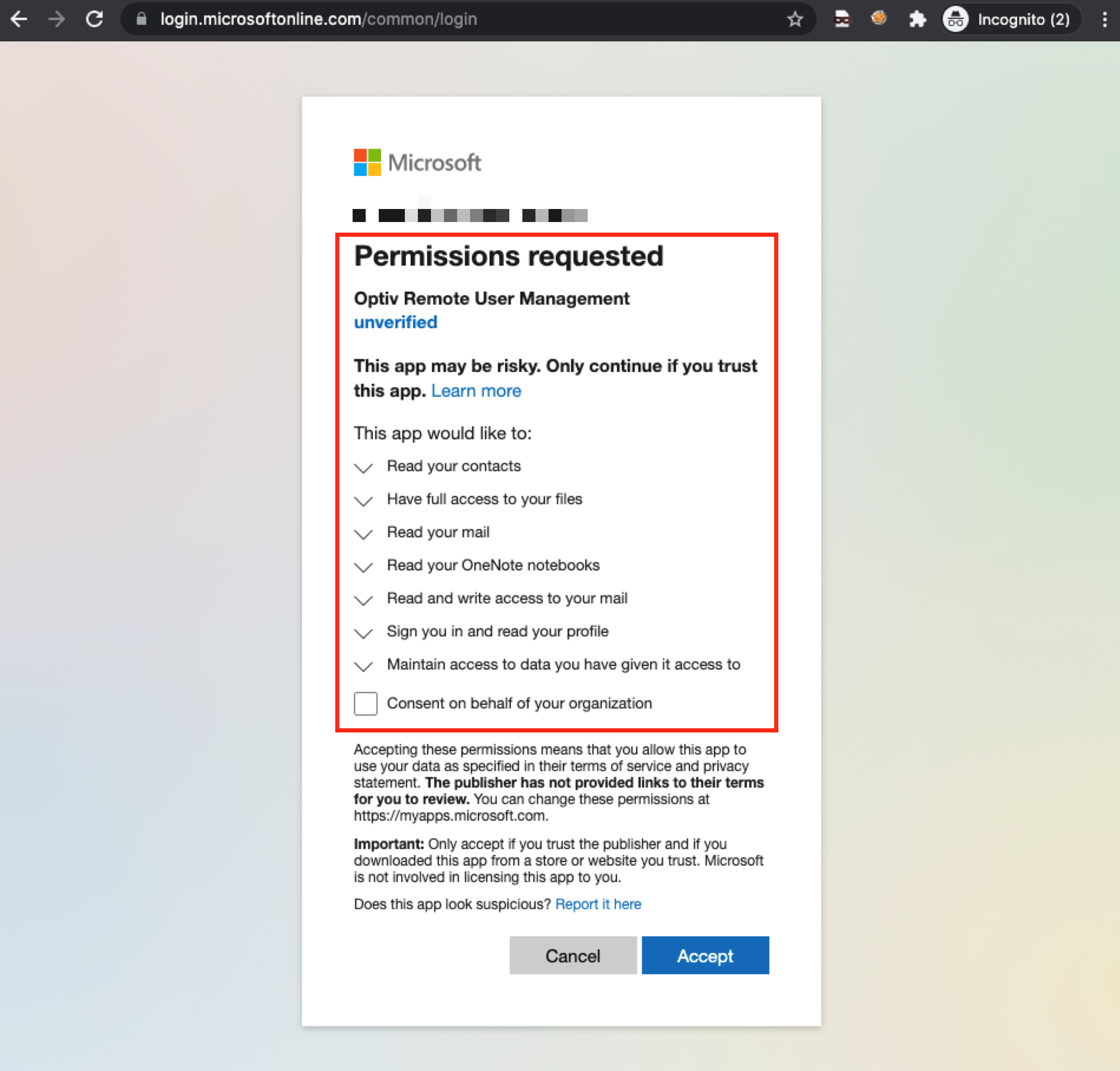
Task: Check Consent on behalf of your organization
Action: tap(365, 703)
